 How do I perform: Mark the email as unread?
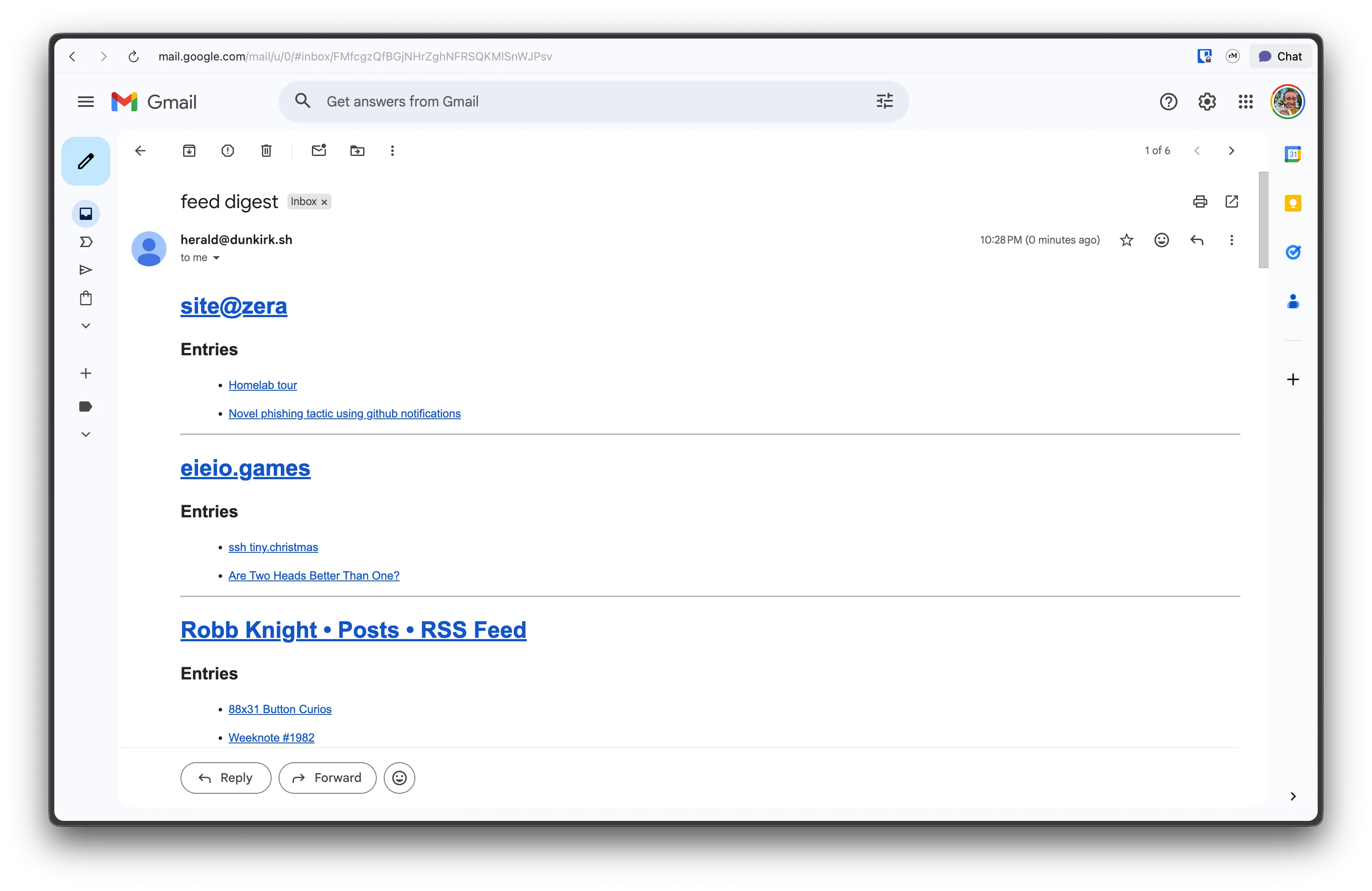(x=319, y=151)
